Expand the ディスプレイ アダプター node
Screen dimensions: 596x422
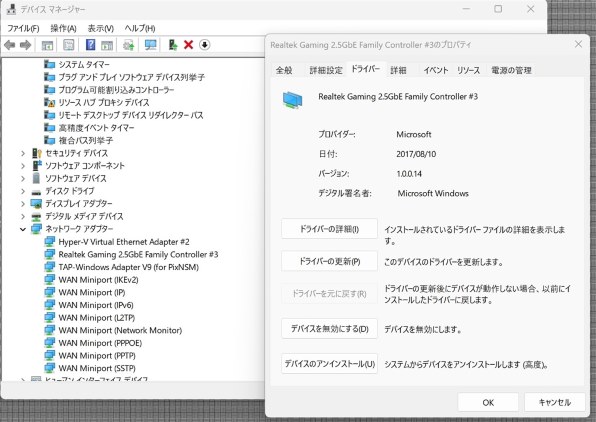point(23,204)
